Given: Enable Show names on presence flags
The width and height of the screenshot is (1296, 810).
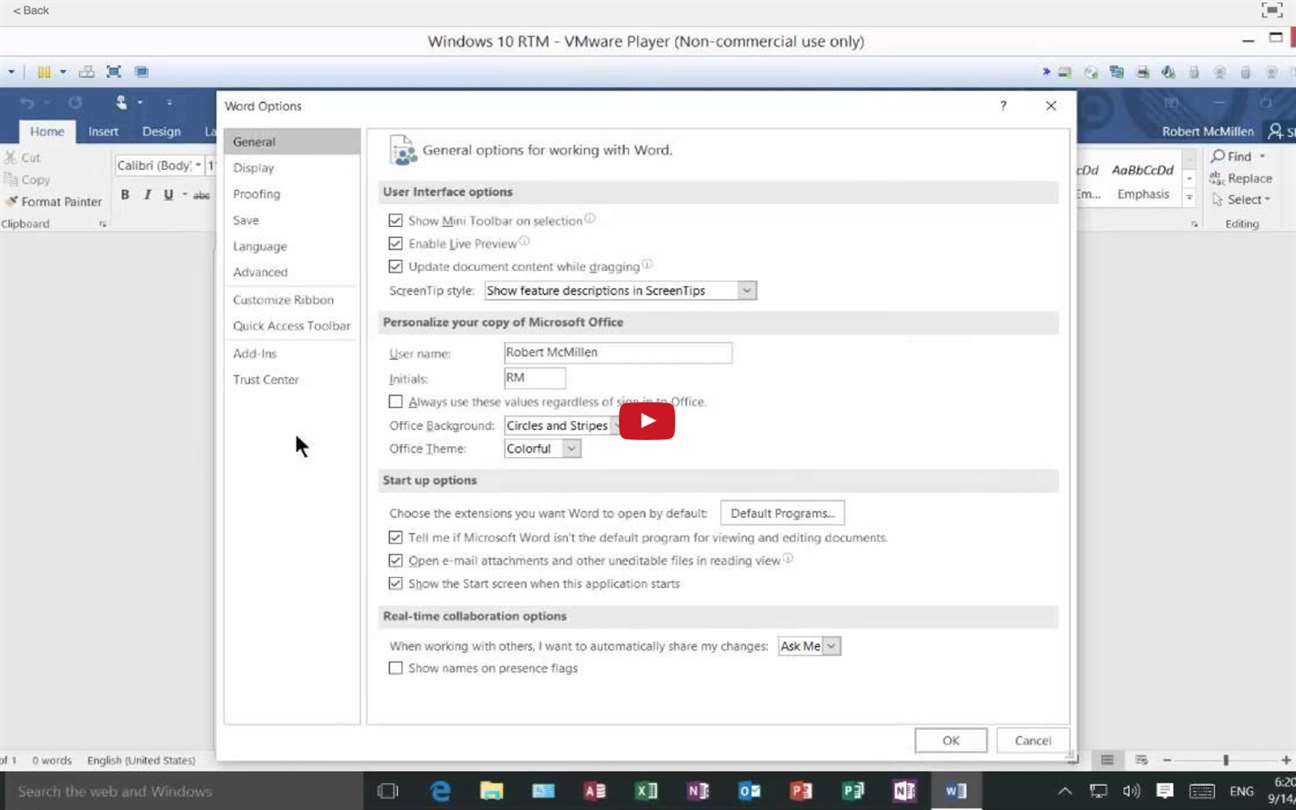Looking at the screenshot, I should 396,668.
